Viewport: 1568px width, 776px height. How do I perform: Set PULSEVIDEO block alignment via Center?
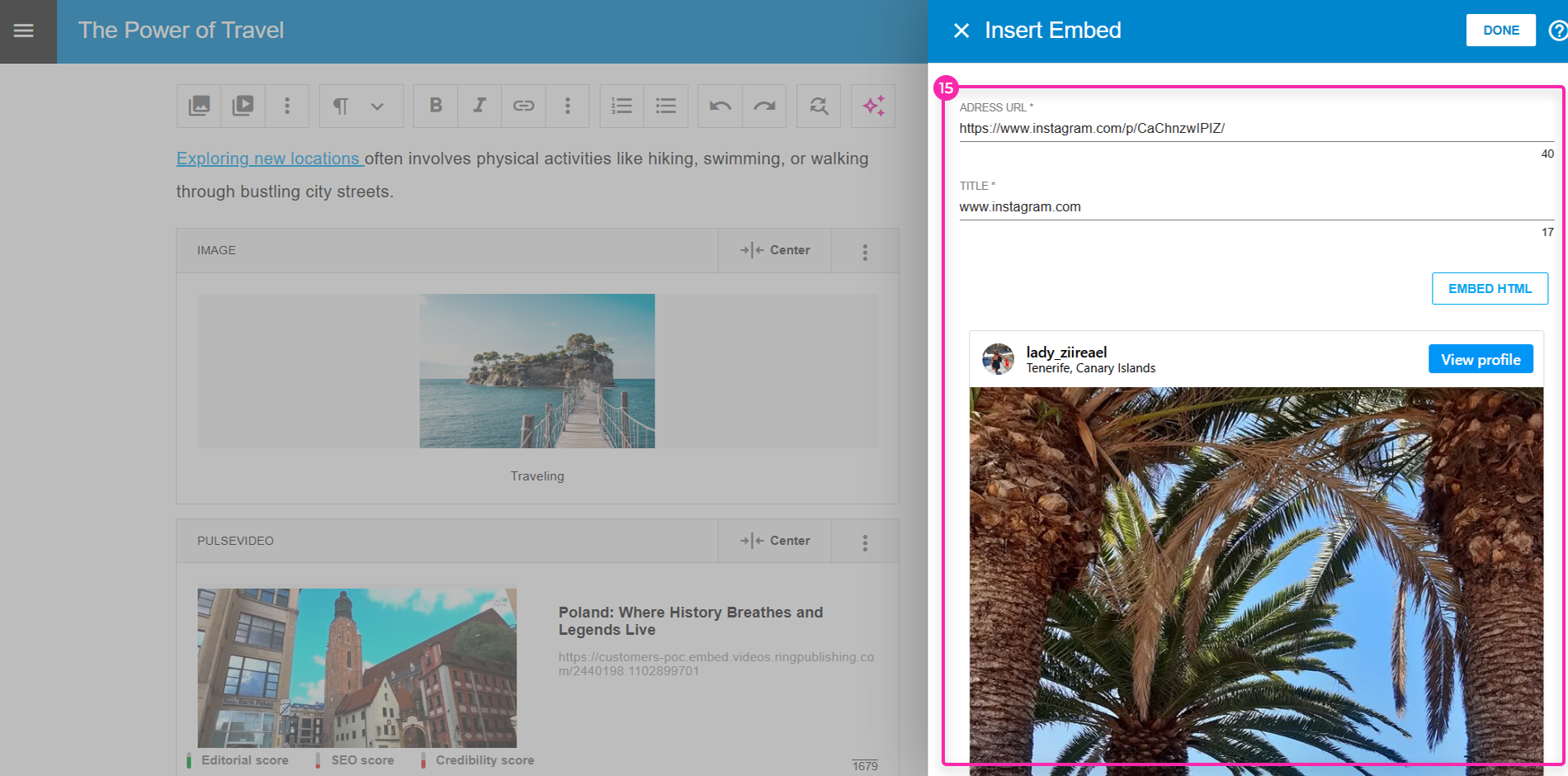pos(775,541)
